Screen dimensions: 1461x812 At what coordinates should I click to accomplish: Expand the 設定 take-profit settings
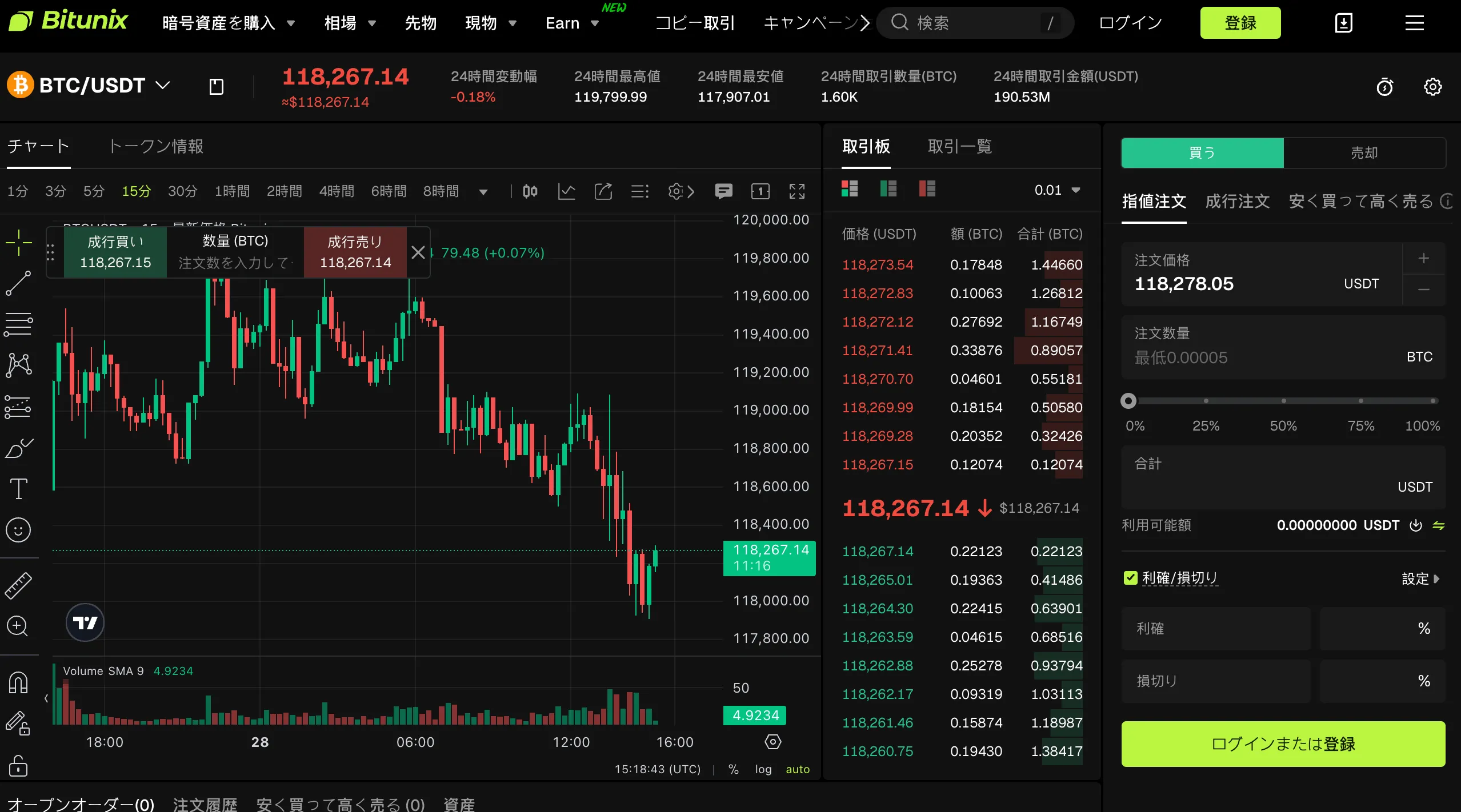(1420, 579)
